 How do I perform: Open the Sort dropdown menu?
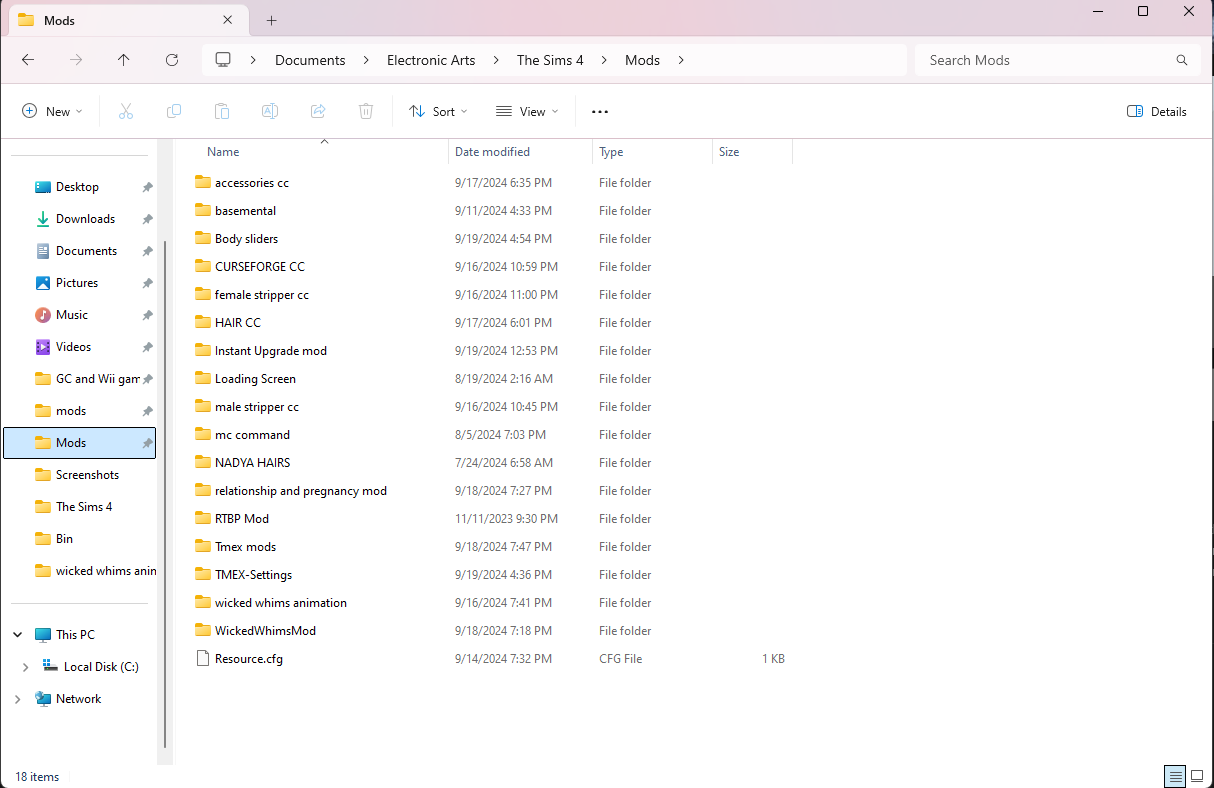pyautogui.click(x=438, y=111)
